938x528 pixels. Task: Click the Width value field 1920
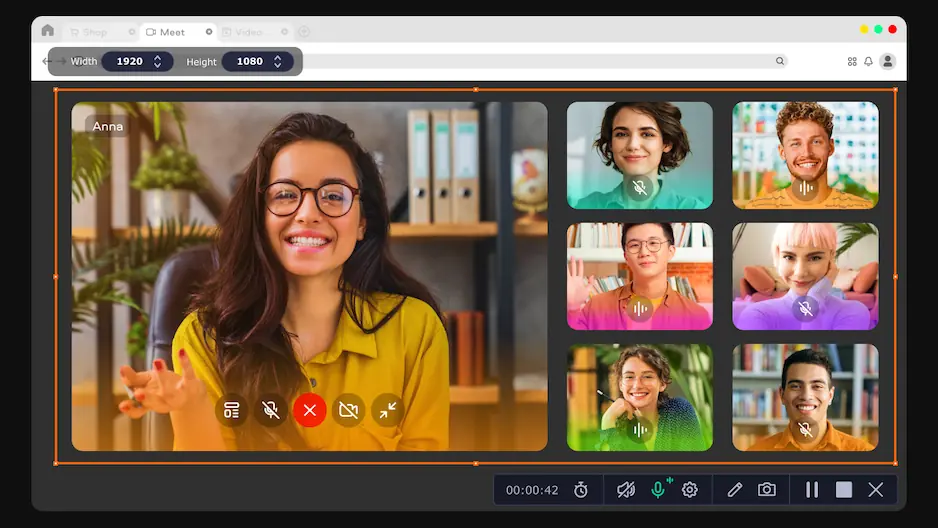pyautogui.click(x=130, y=61)
